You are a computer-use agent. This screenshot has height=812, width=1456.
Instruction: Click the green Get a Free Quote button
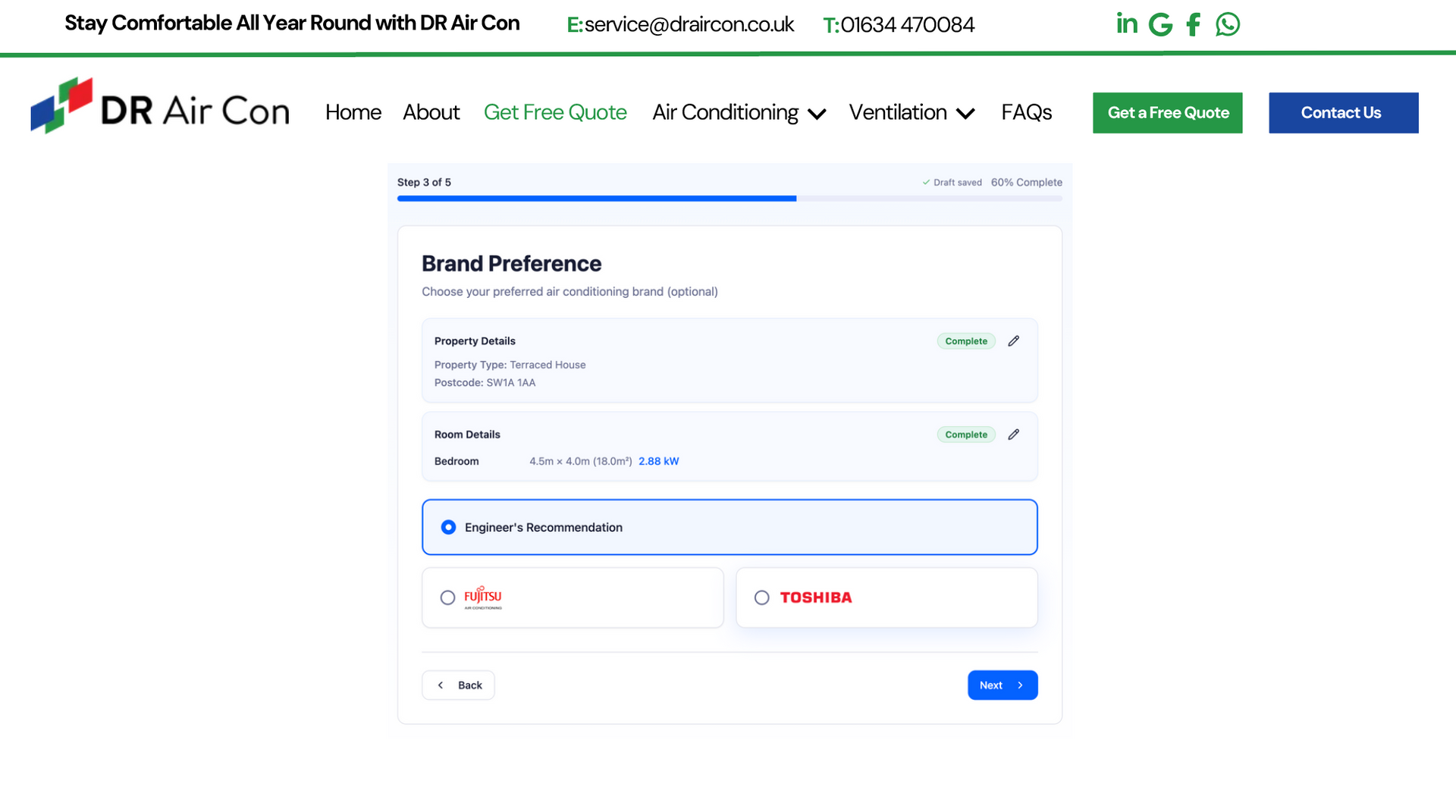click(x=1167, y=112)
